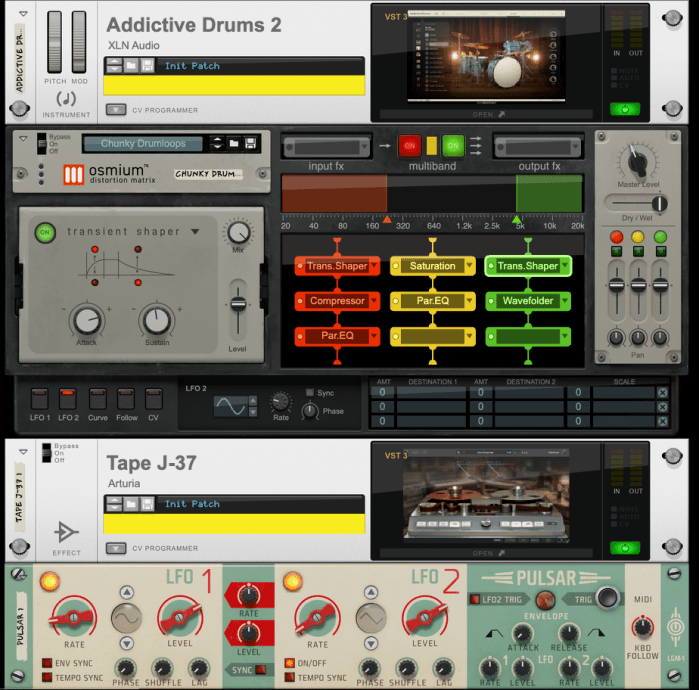Toggle the transient shaper green ON button
Screen dimensions: 699x690
pos(45,232)
